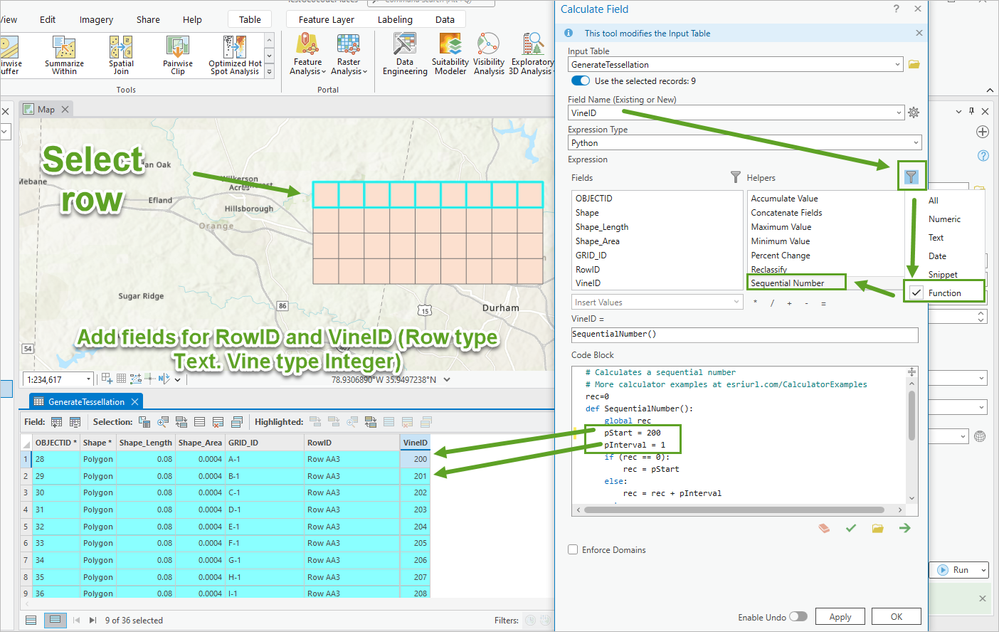Click the Run button
Viewport: 999px width, 632px height.
coord(954,570)
